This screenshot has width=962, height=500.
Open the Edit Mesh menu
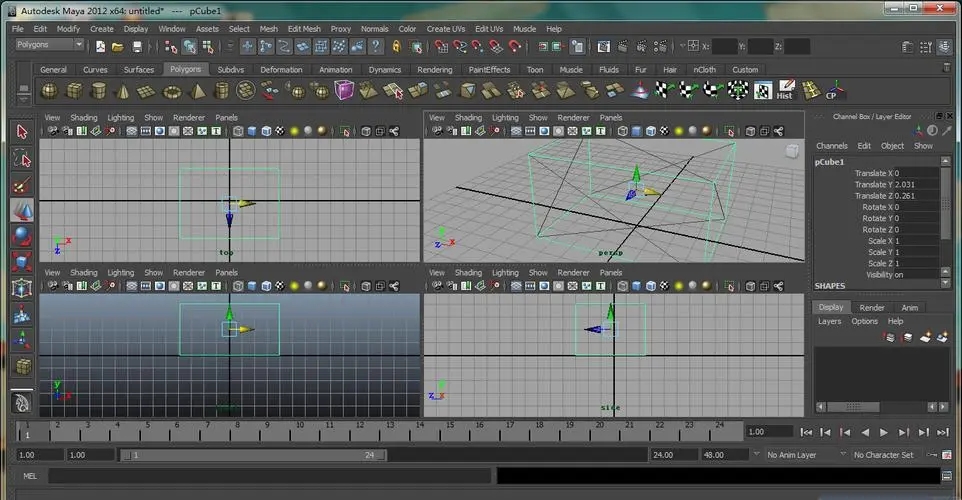[304, 29]
